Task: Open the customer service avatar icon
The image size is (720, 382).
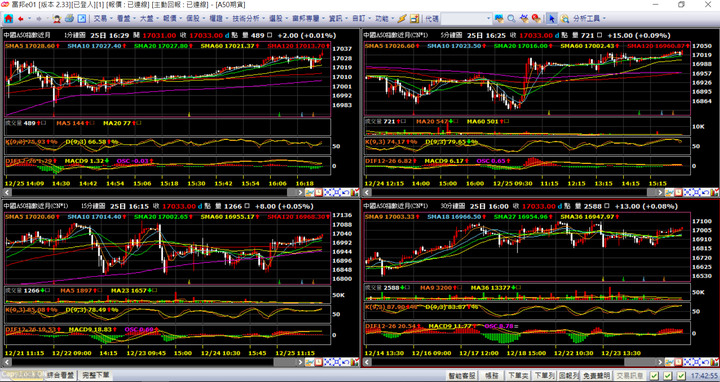Action: (x=56, y=19)
